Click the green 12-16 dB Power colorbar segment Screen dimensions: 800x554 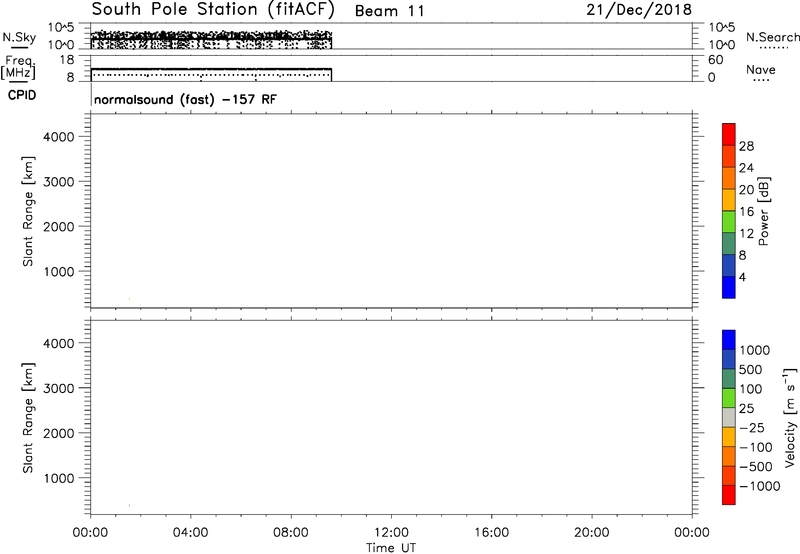pyautogui.click(x=729, y=221)
